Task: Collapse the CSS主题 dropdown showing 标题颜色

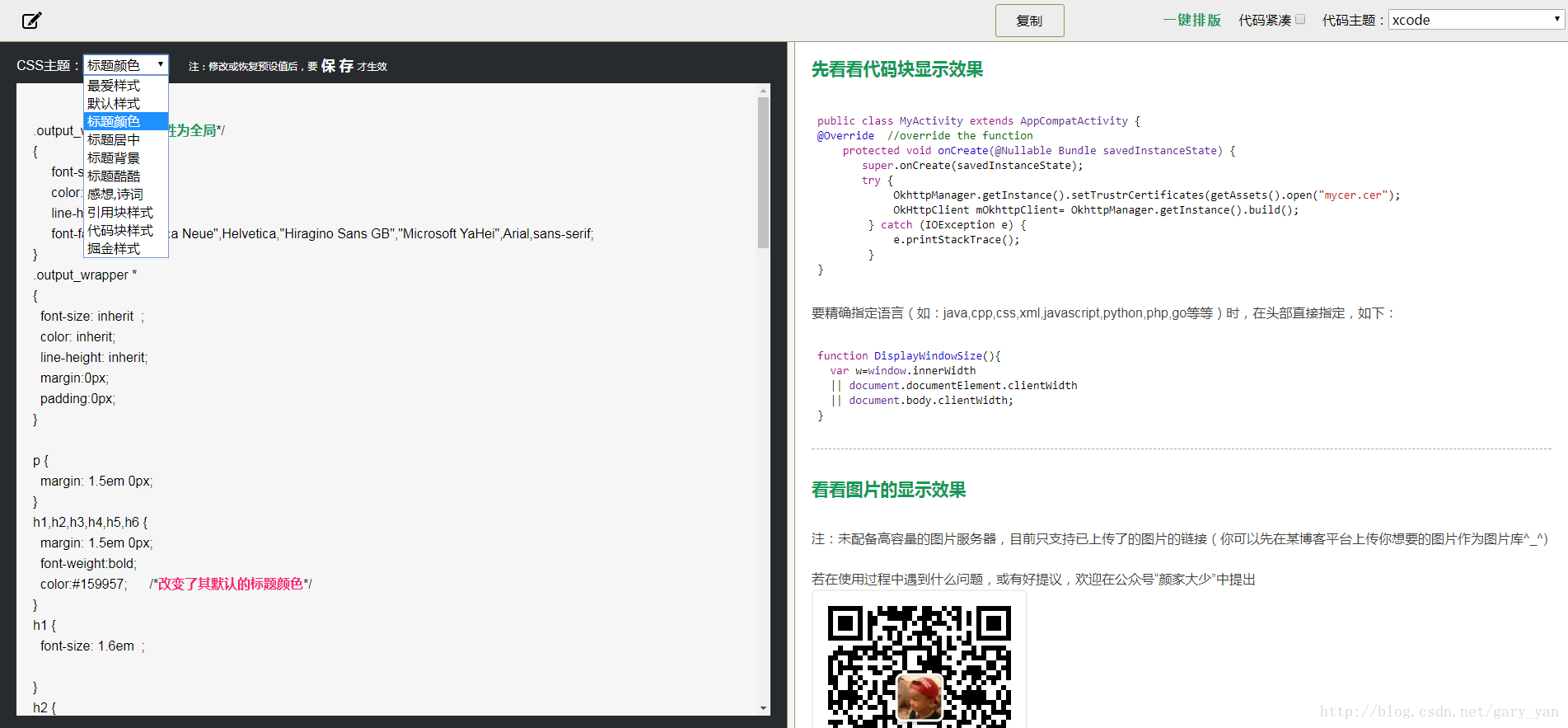Action: [x=126, y=65]
